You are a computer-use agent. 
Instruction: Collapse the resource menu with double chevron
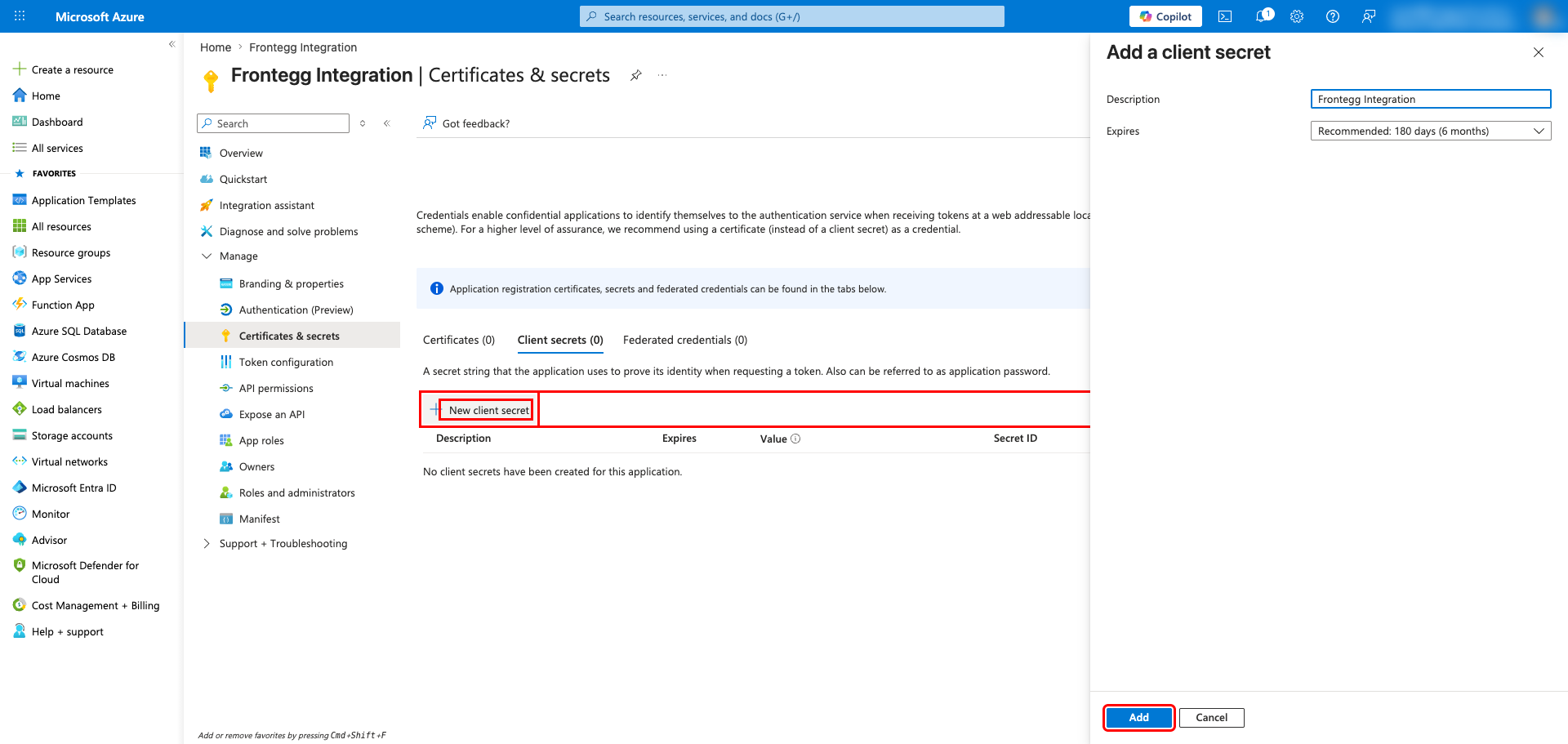pos(386,123)
